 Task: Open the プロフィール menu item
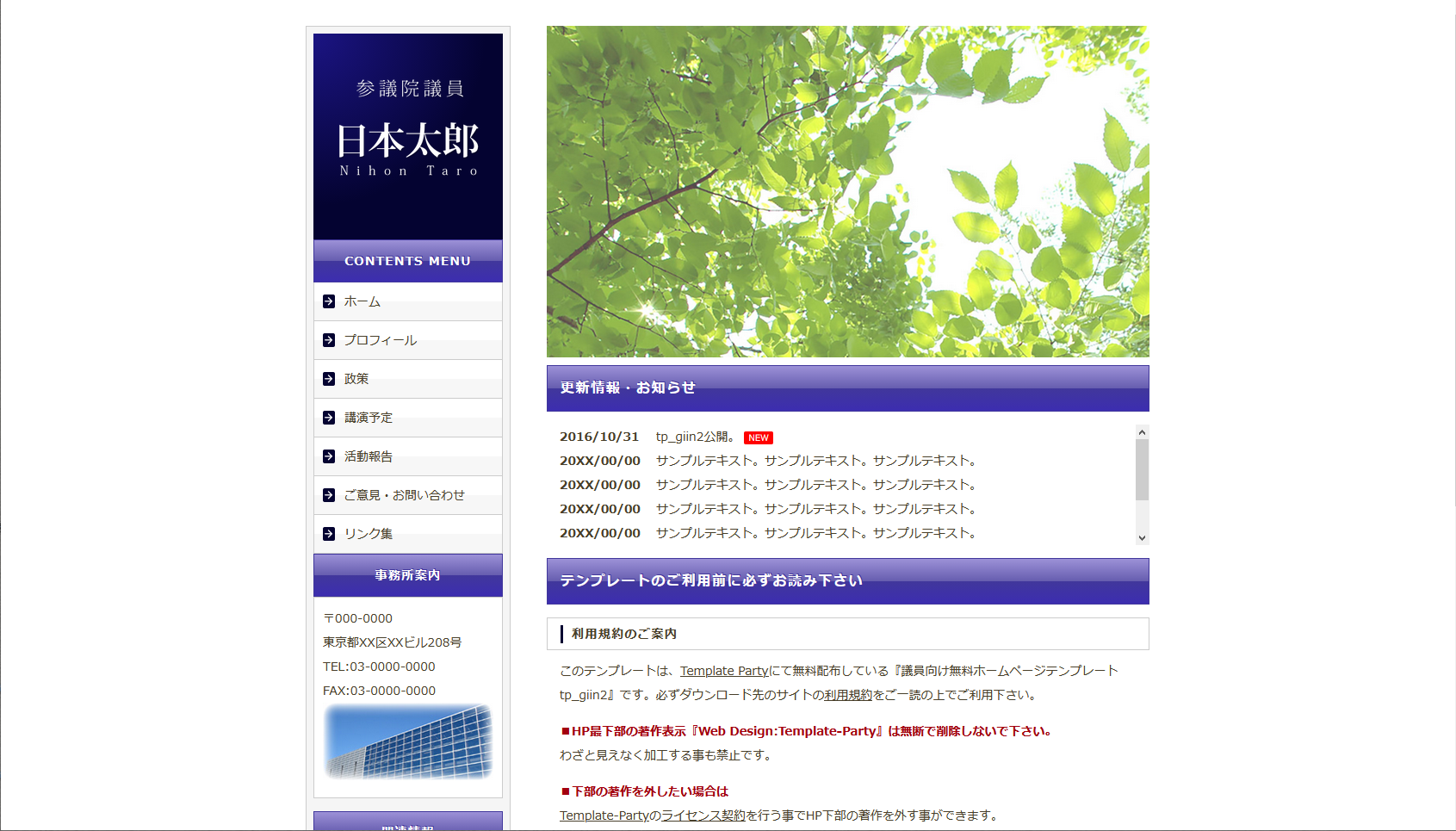pyautogui.click(x=408, y=340)
